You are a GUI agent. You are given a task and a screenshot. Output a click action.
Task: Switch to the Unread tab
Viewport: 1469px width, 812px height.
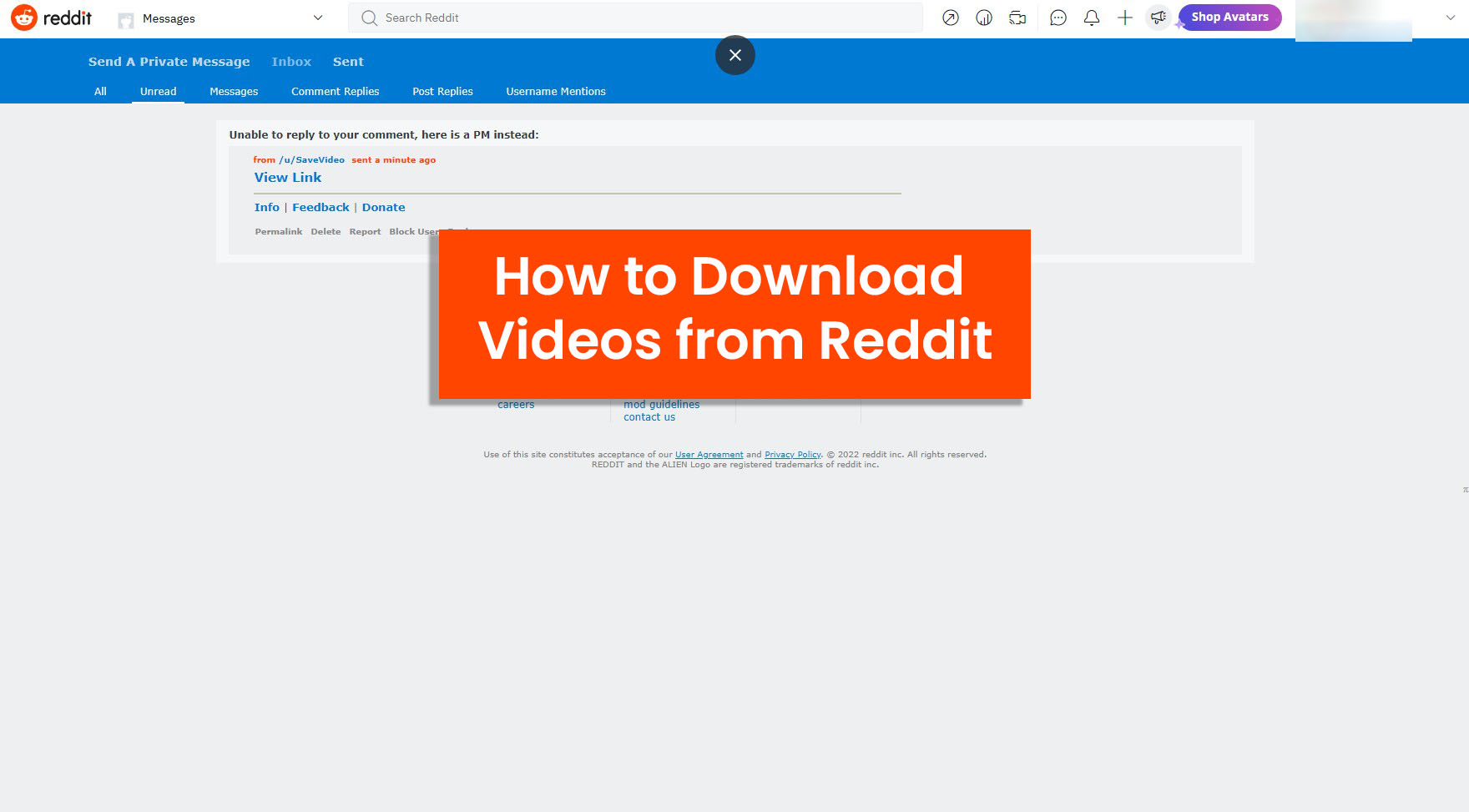coord(158,92)
